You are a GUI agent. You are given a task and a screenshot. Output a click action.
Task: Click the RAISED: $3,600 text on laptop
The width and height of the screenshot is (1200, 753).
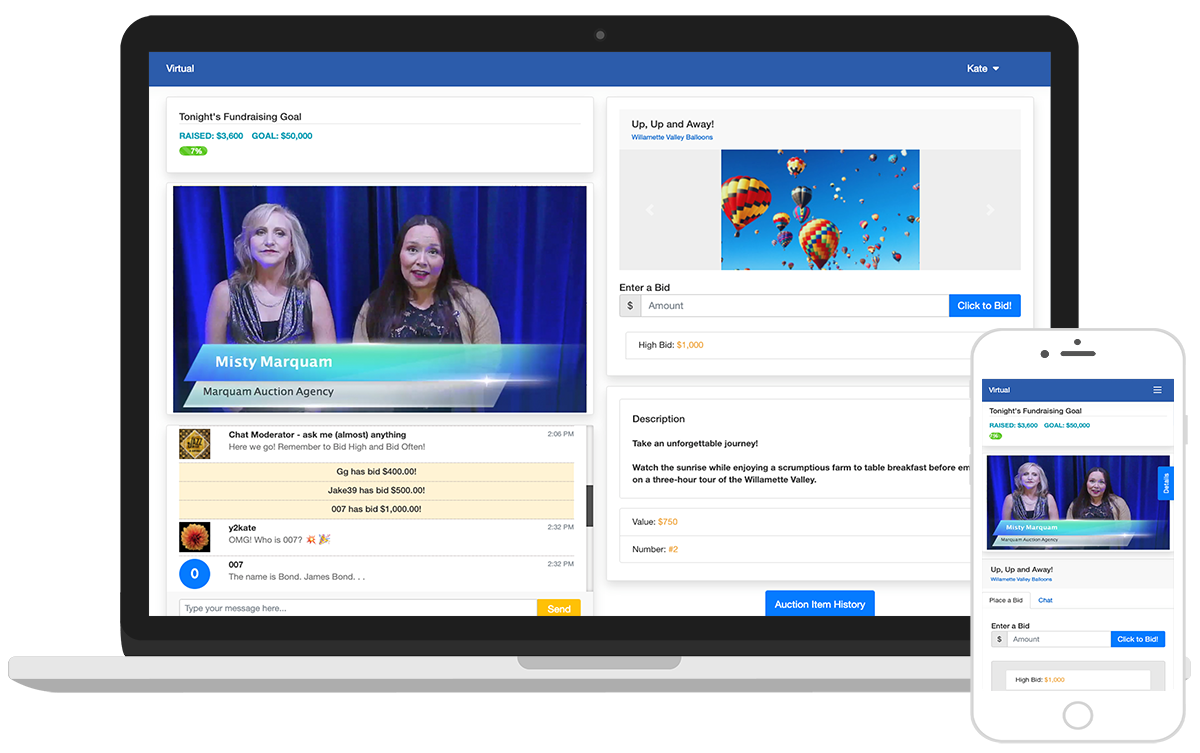pyautogui.click(x=211, y=136)
